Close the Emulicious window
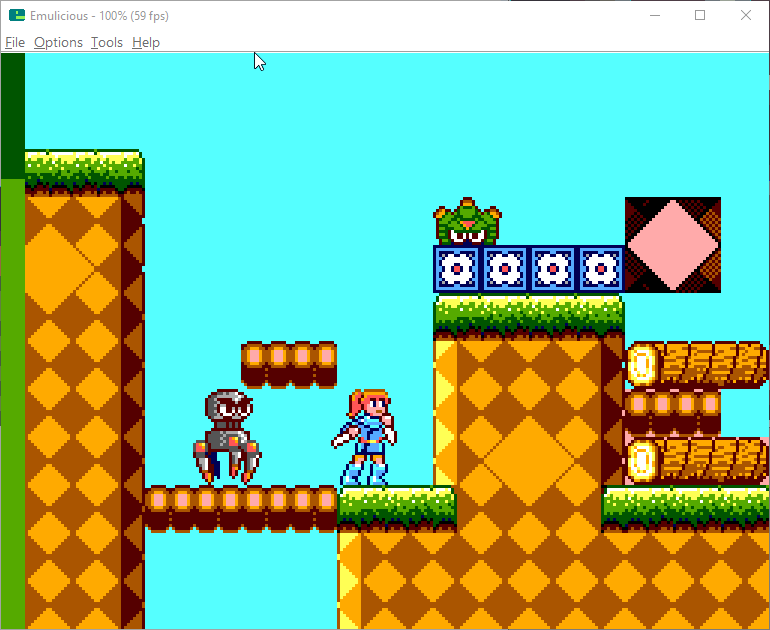The height and width of the screenshot is (630, 770). 745,15
